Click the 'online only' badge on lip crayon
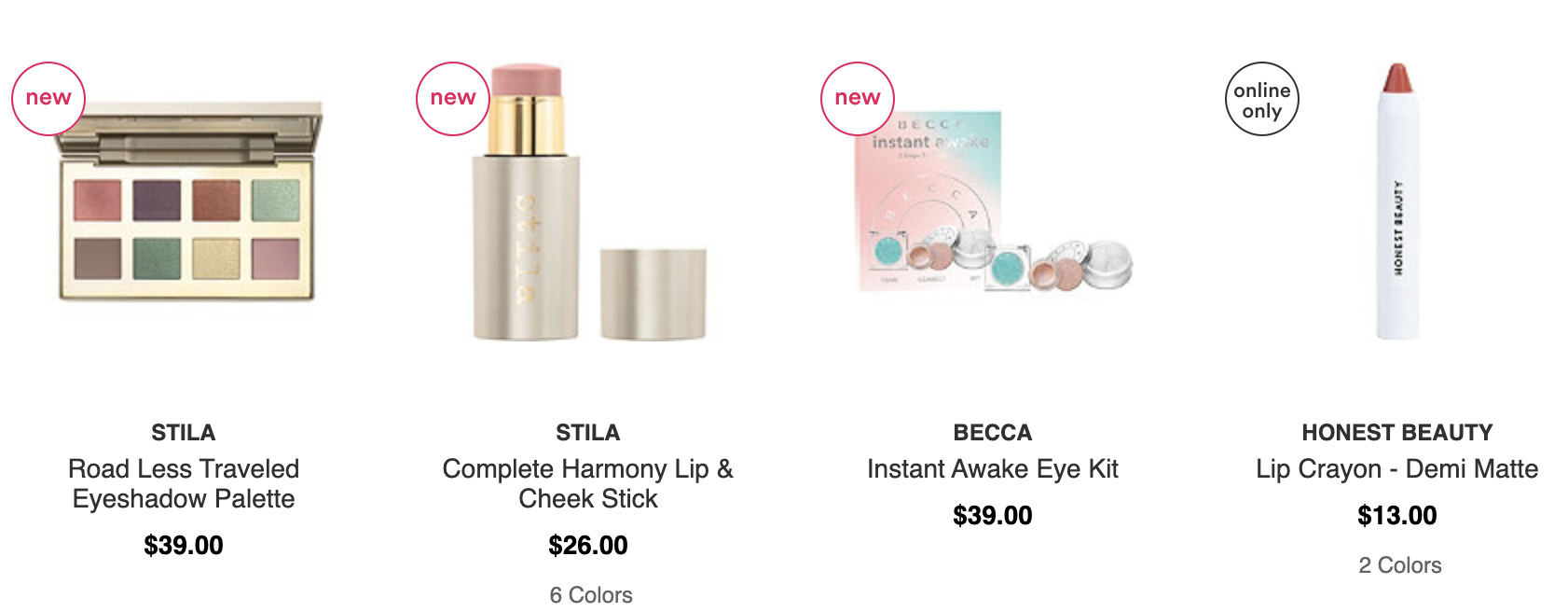This screenshot has height=612, width=1568. 1262,99
